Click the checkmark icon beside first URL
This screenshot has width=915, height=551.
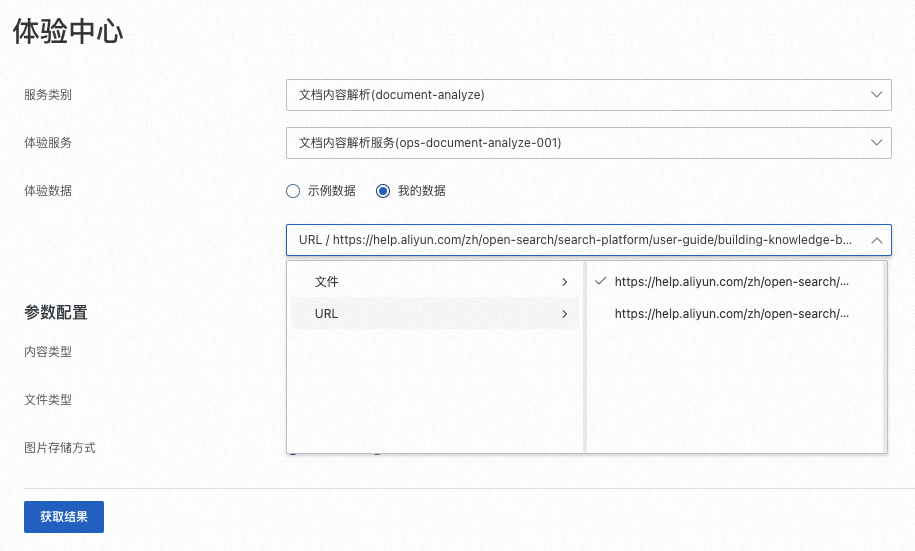pos(600,281)
